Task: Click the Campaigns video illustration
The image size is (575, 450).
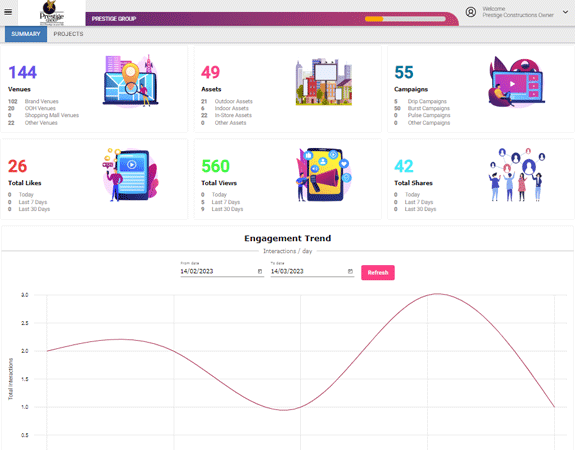Action: click(x=517, y=82)
